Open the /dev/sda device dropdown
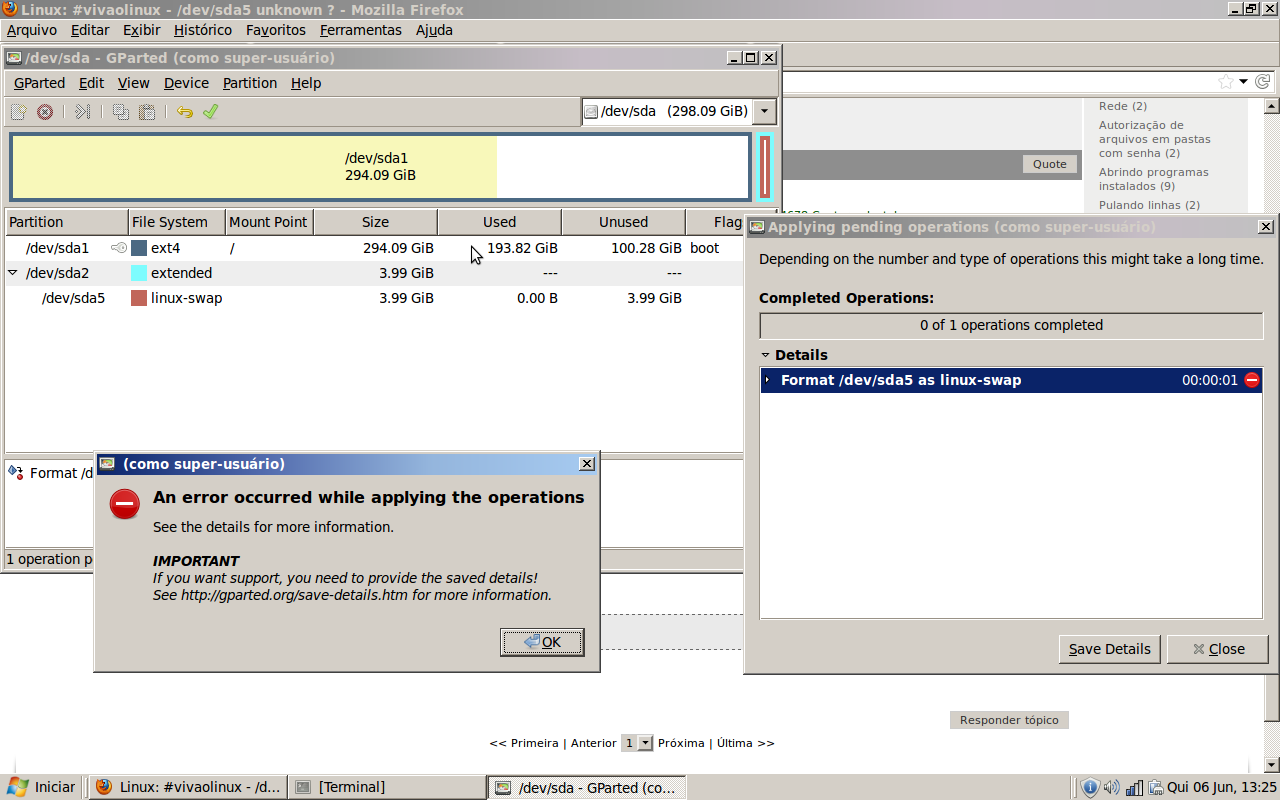Viewport: 1280px width, 800px height. pos(765,111)
